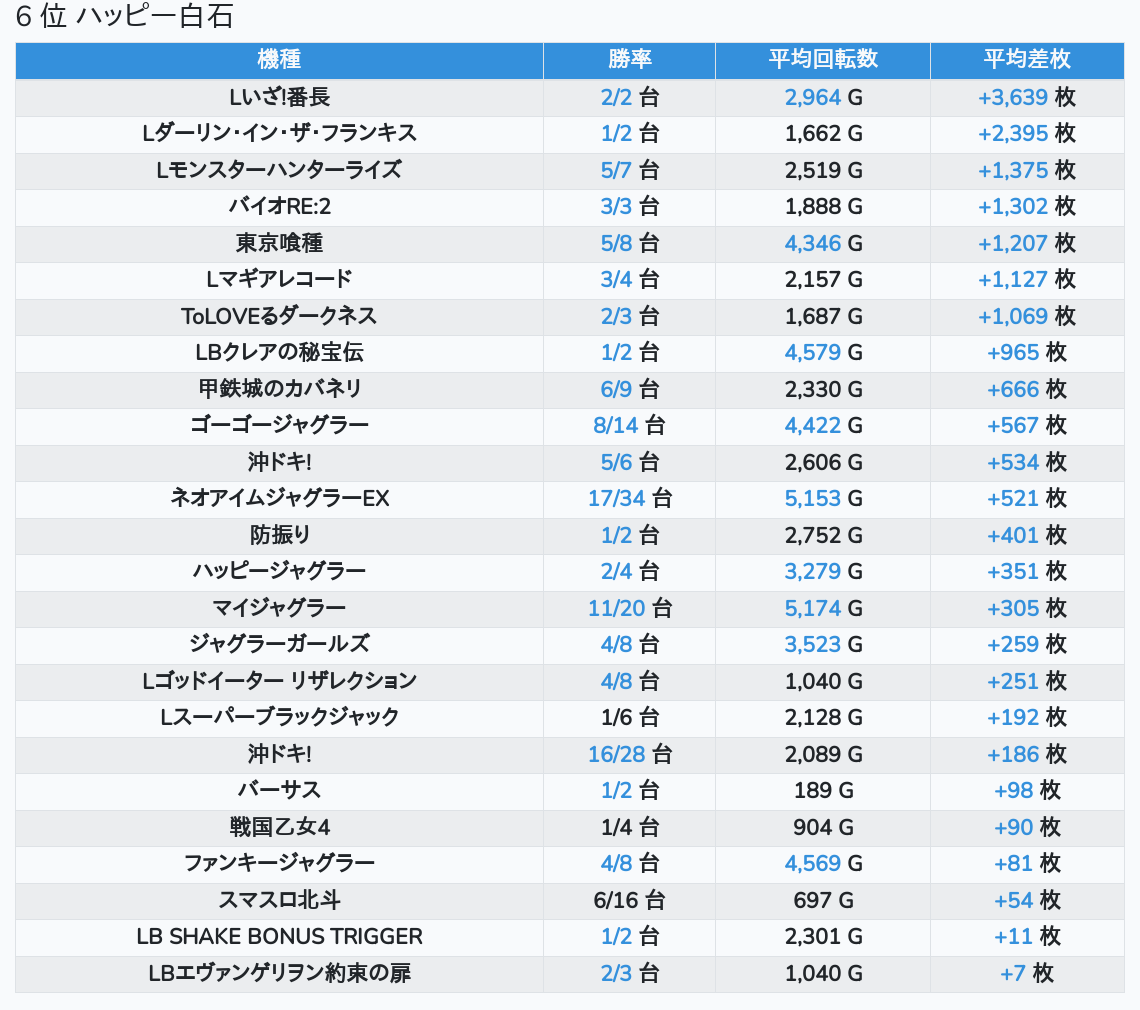1140x1010 pixels.
Task: Open the 16/28 win rate link
Action: (x=612, y=754)
